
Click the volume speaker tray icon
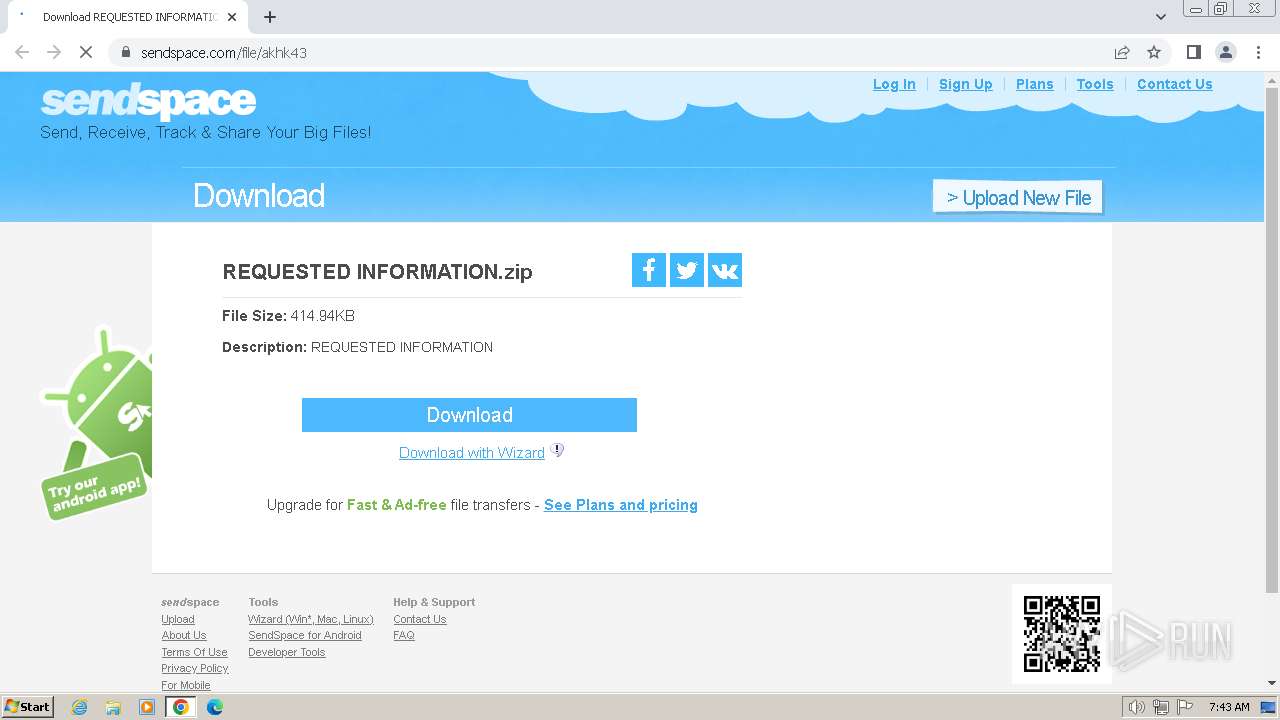click(1137, 707)
